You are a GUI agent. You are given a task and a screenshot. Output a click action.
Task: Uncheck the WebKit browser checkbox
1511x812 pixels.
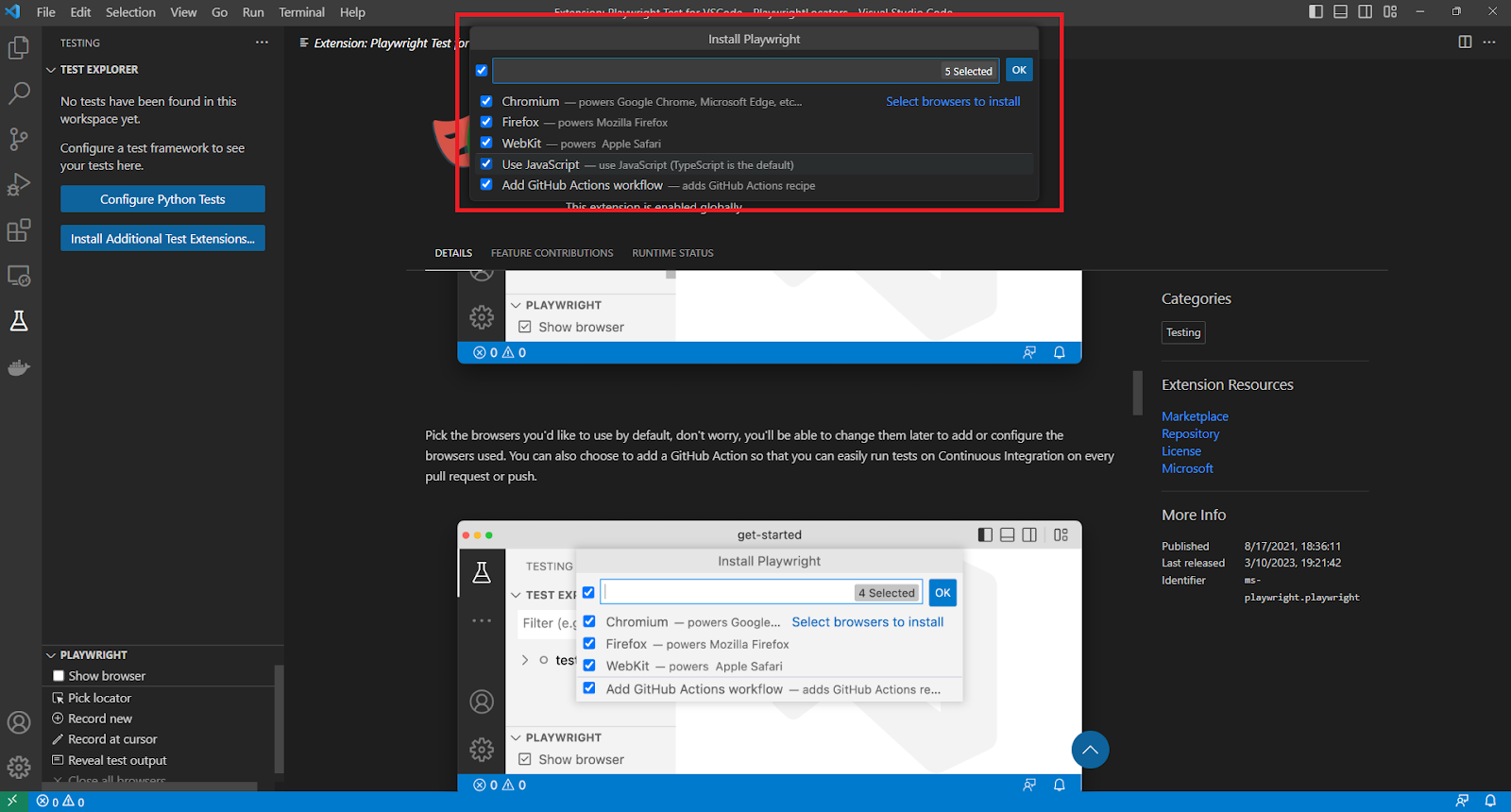486,143
